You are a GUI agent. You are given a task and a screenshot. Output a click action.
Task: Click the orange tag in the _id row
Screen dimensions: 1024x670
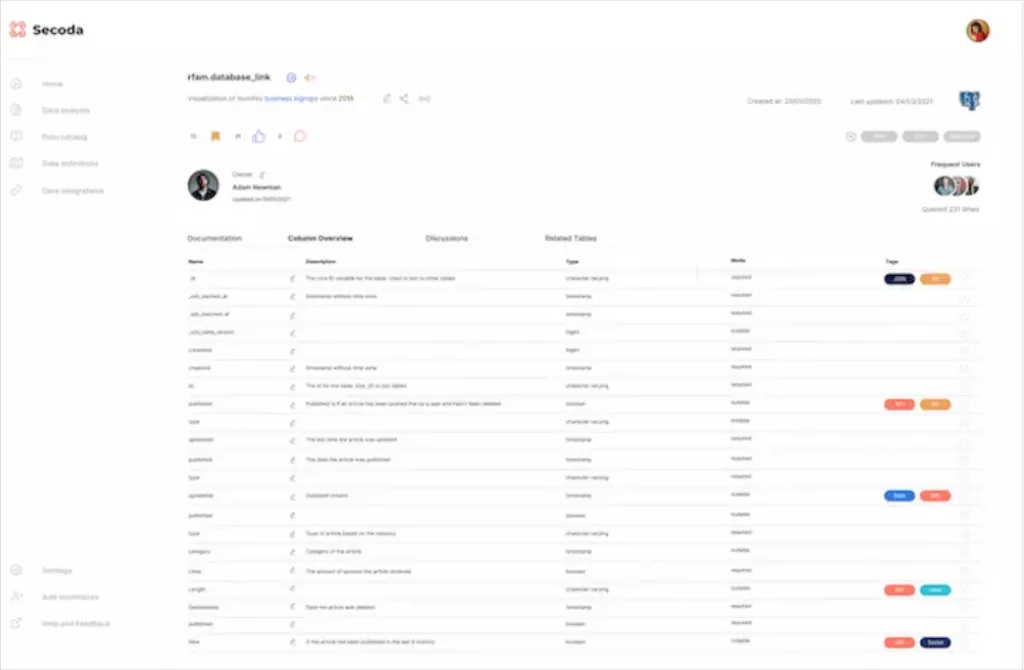coord(935,279)
